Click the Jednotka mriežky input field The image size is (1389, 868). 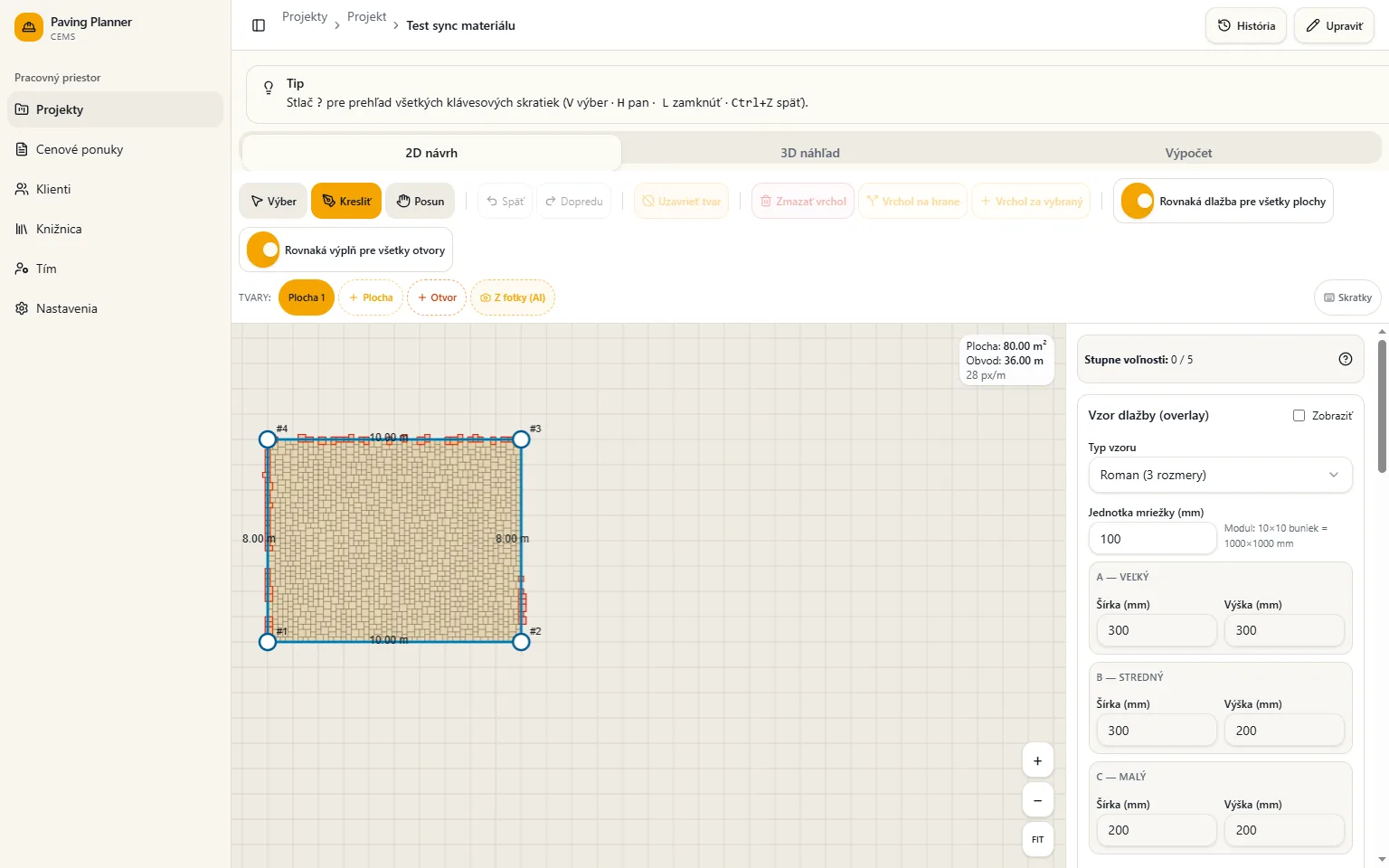coord(1152,539)
